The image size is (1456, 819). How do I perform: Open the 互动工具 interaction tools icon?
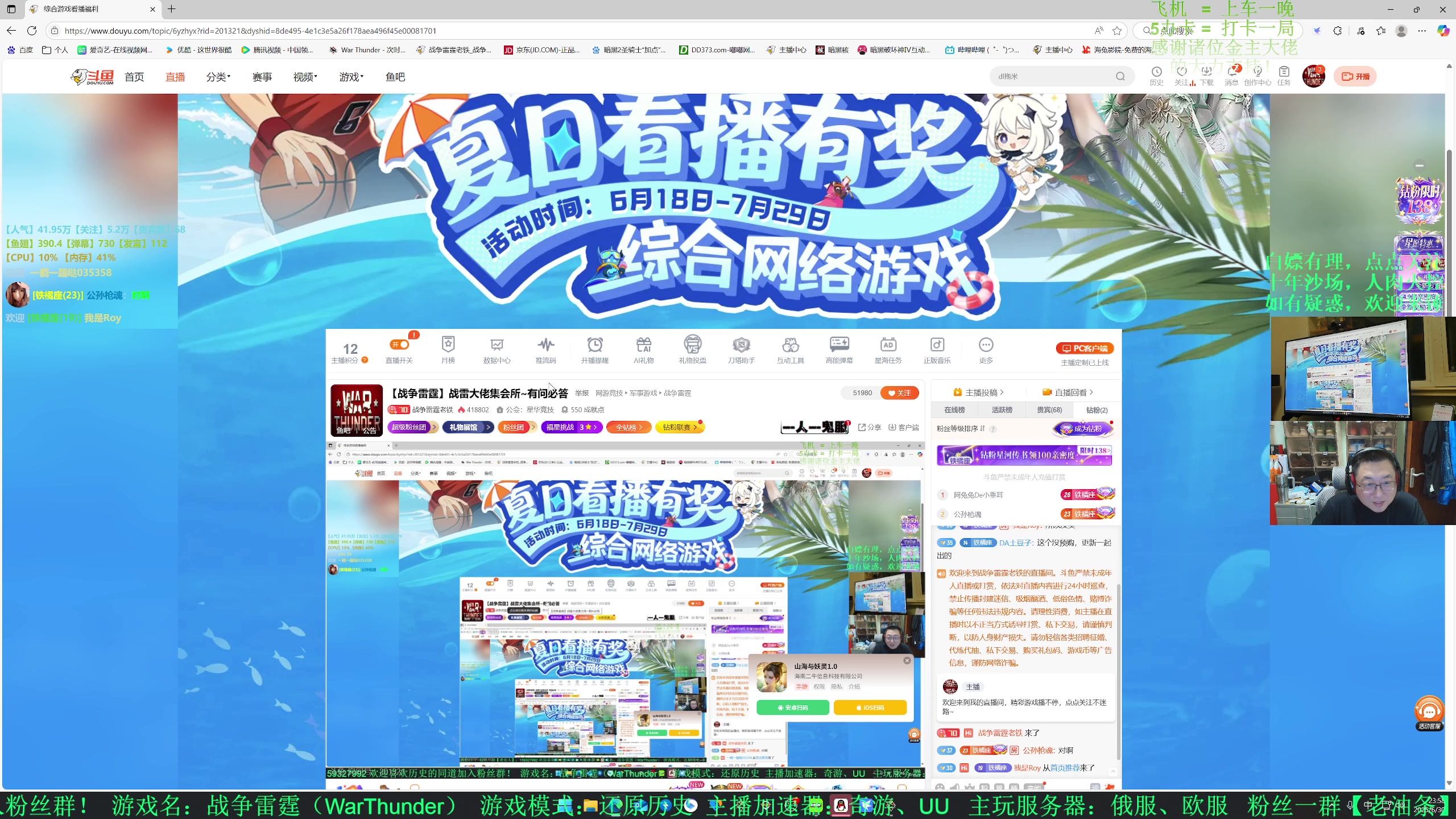pyautogui.click(x=791, y=349)
